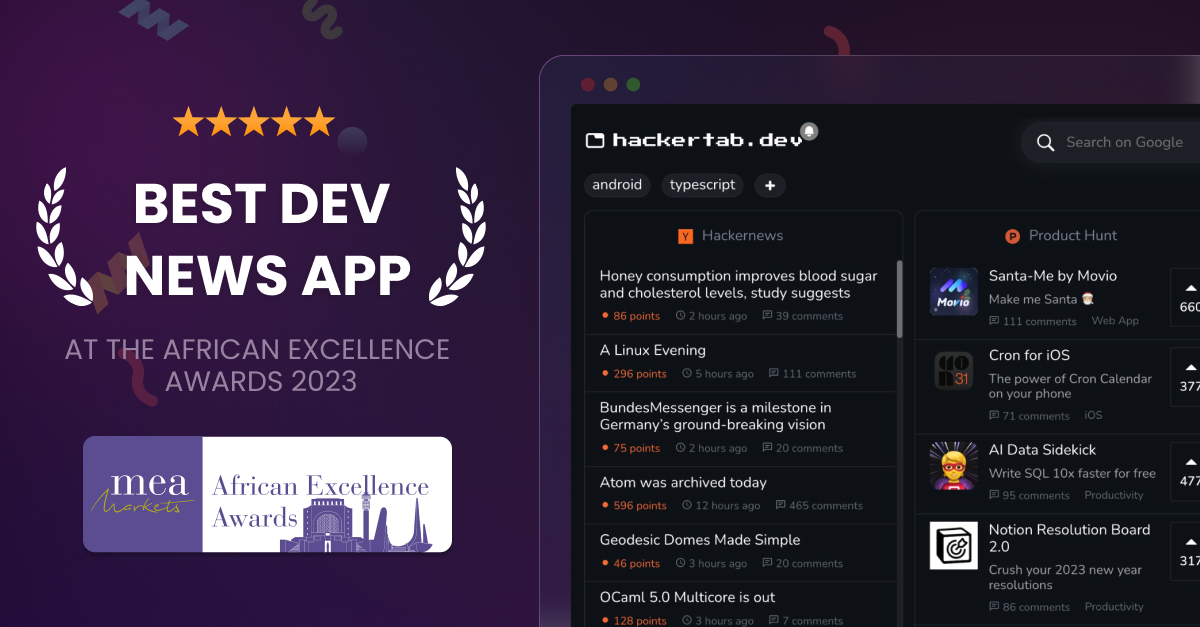Upvote Santa-Me by Movio

1188,297
